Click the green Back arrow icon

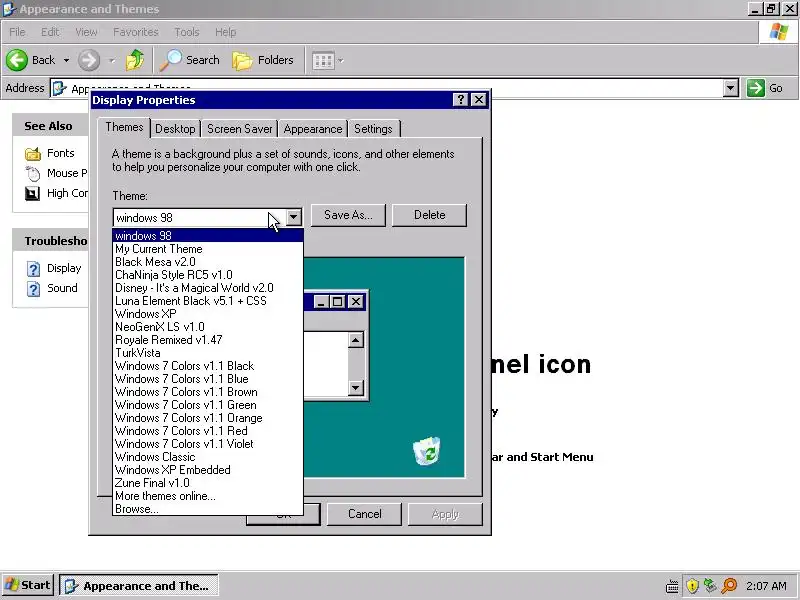click(x=17, y=60)
